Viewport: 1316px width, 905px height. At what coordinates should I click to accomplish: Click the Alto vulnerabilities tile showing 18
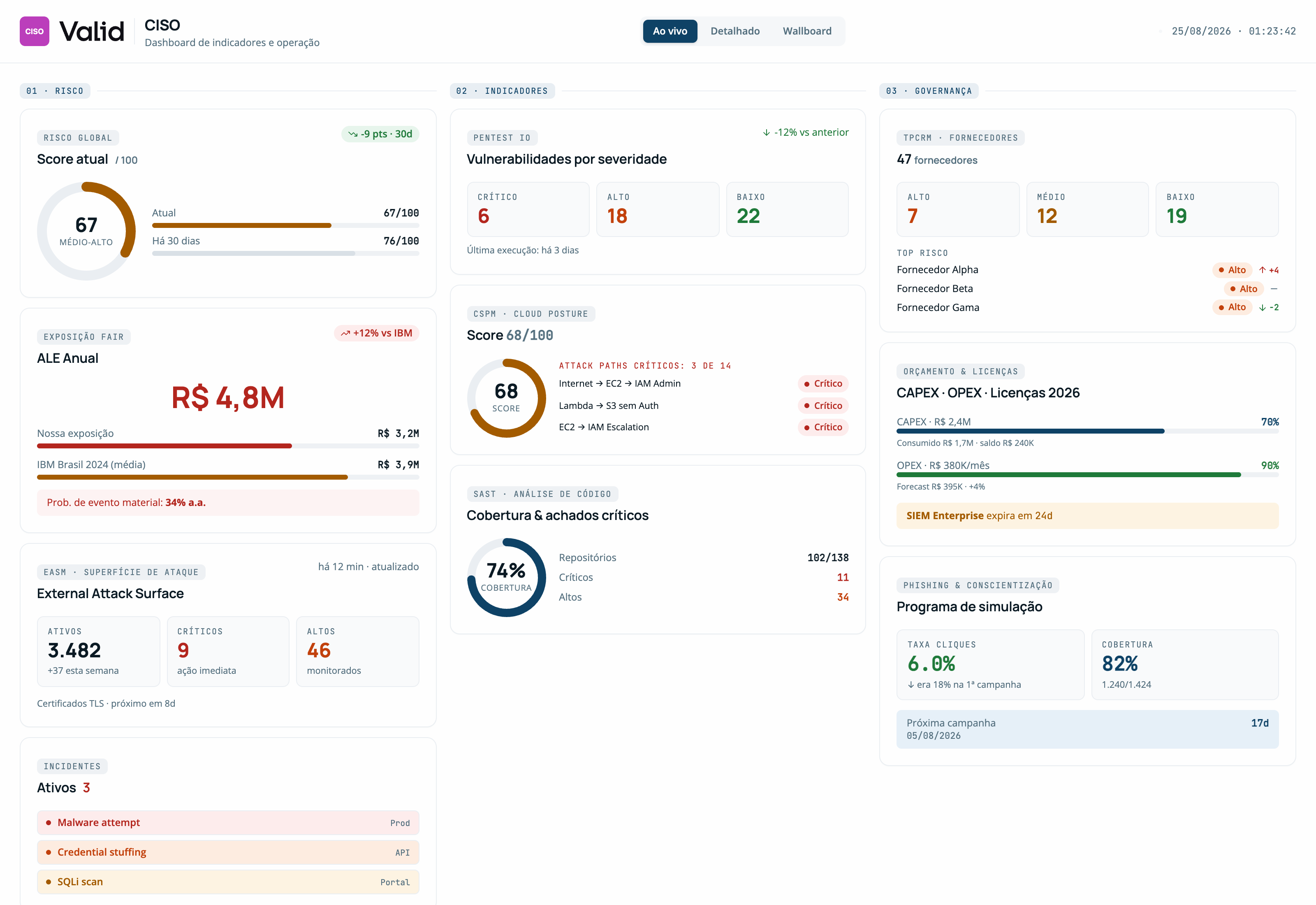click(x=658, y=209)
